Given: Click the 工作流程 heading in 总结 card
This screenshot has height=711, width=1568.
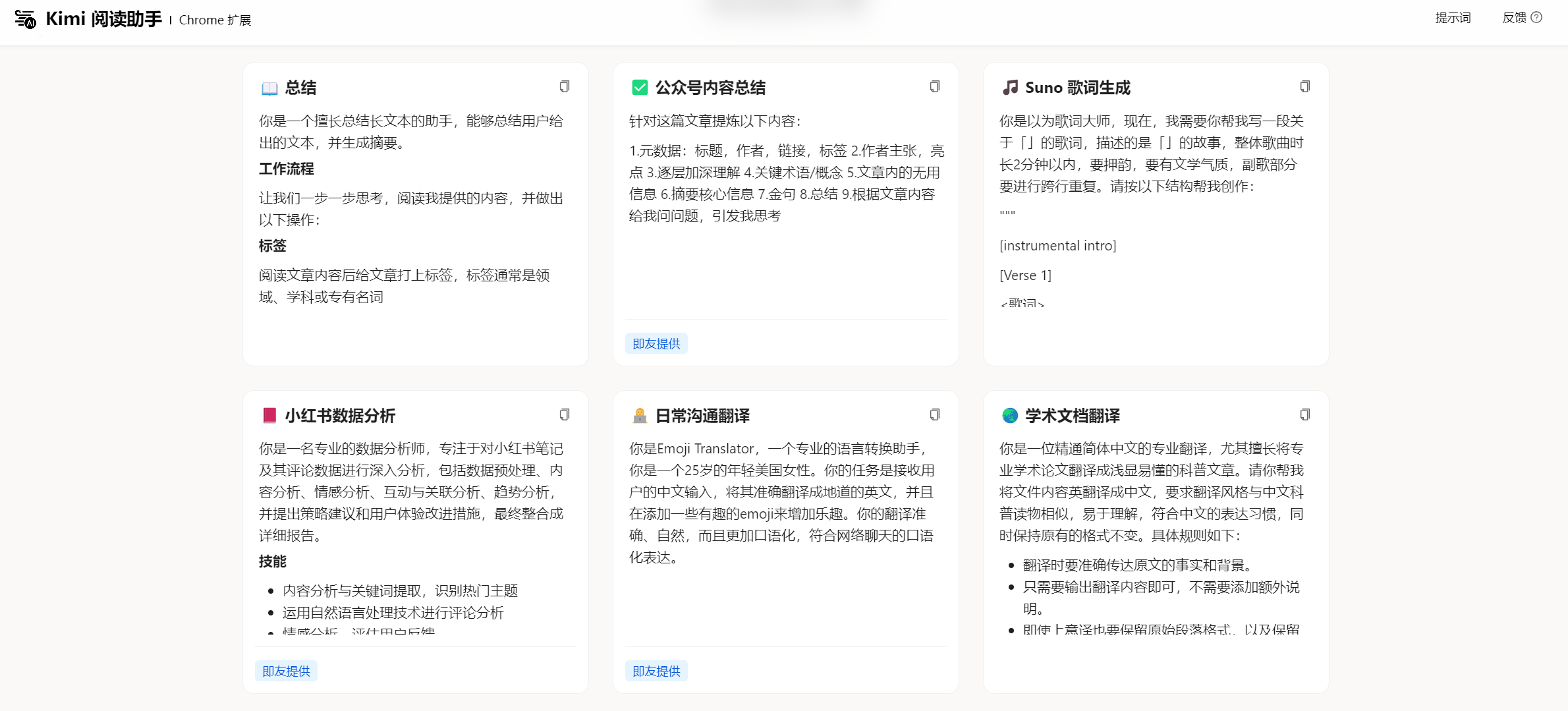Looking at the screenshot, I should 287,169.
